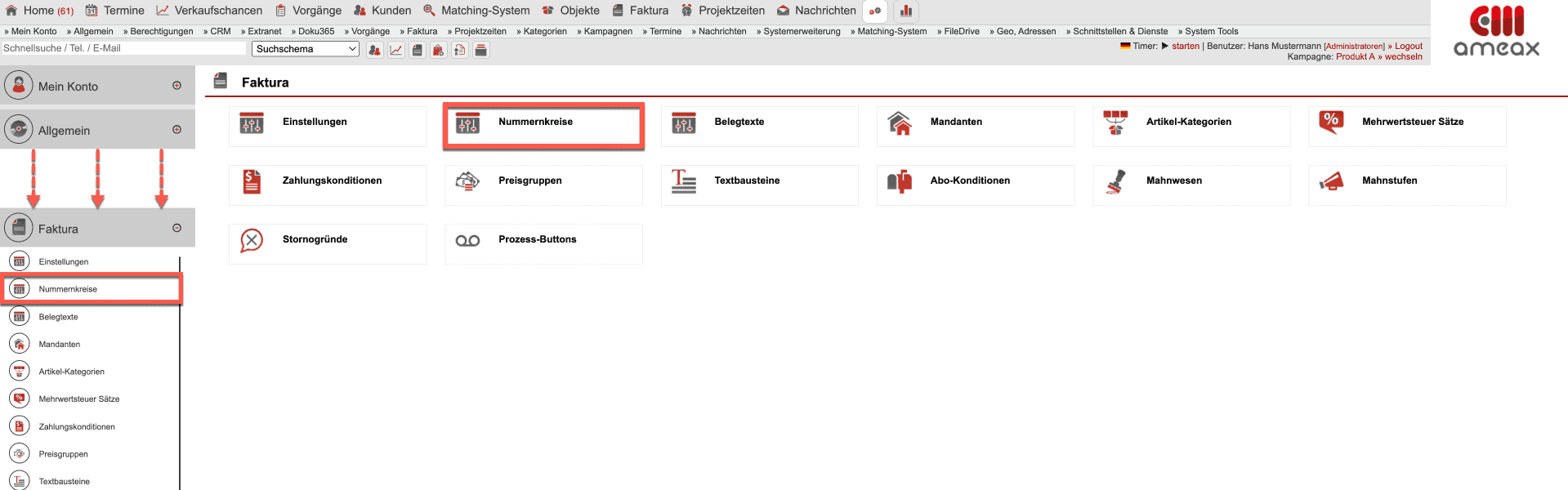Image resolution: width=1568 pixels, height=490 pixels.
Task: Click the Mahnwesen stamp icon
Action: click(1115, 181)
